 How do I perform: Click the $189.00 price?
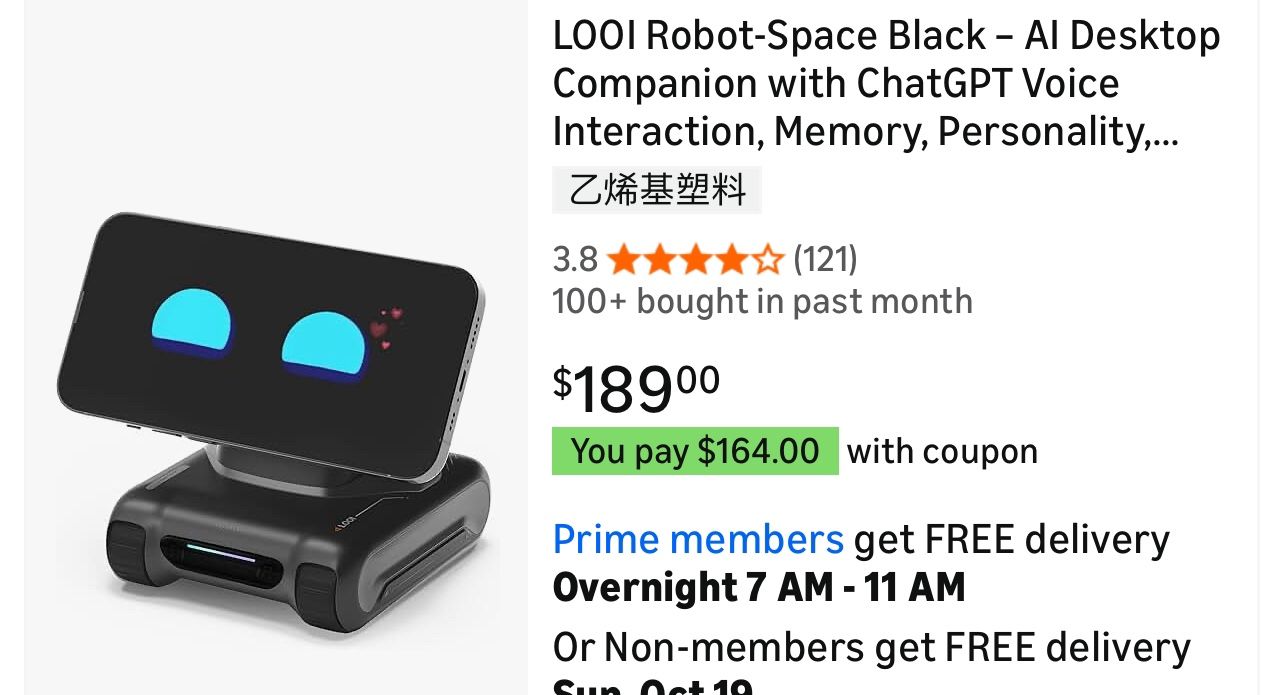tap(636, 388)
